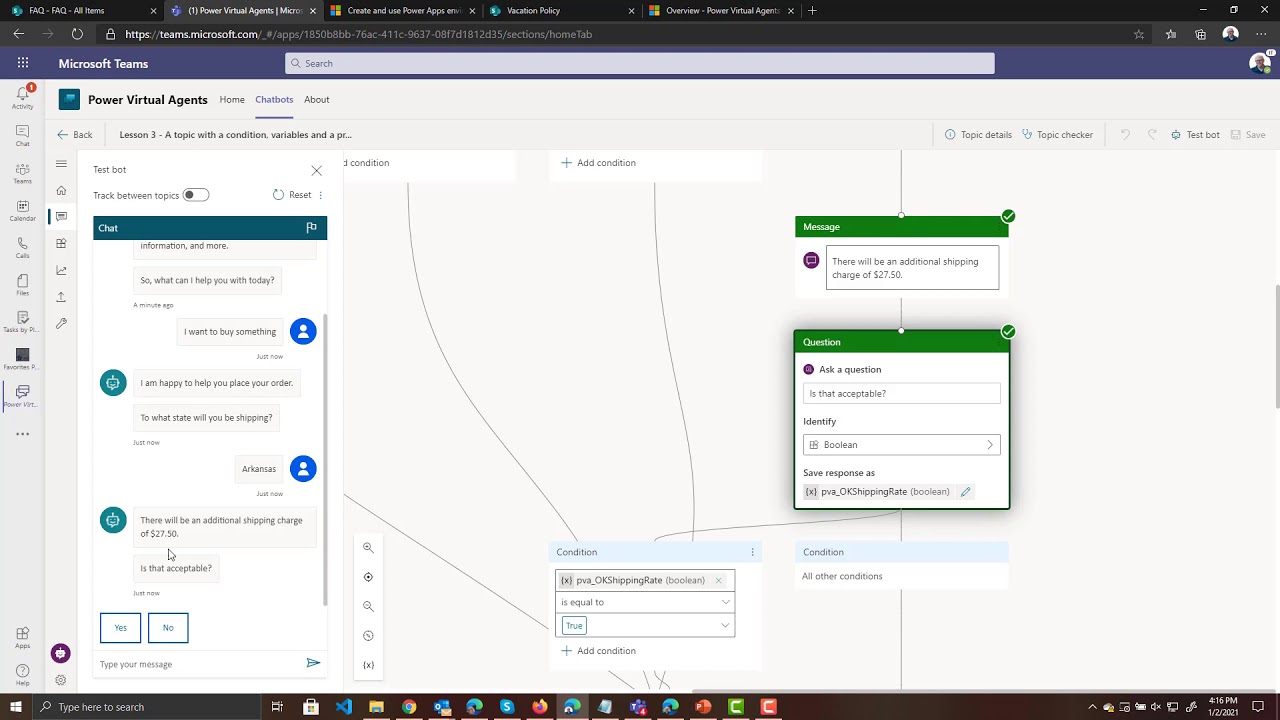
Task: Click the Teams search box
Action: click(x=640, y=63)
